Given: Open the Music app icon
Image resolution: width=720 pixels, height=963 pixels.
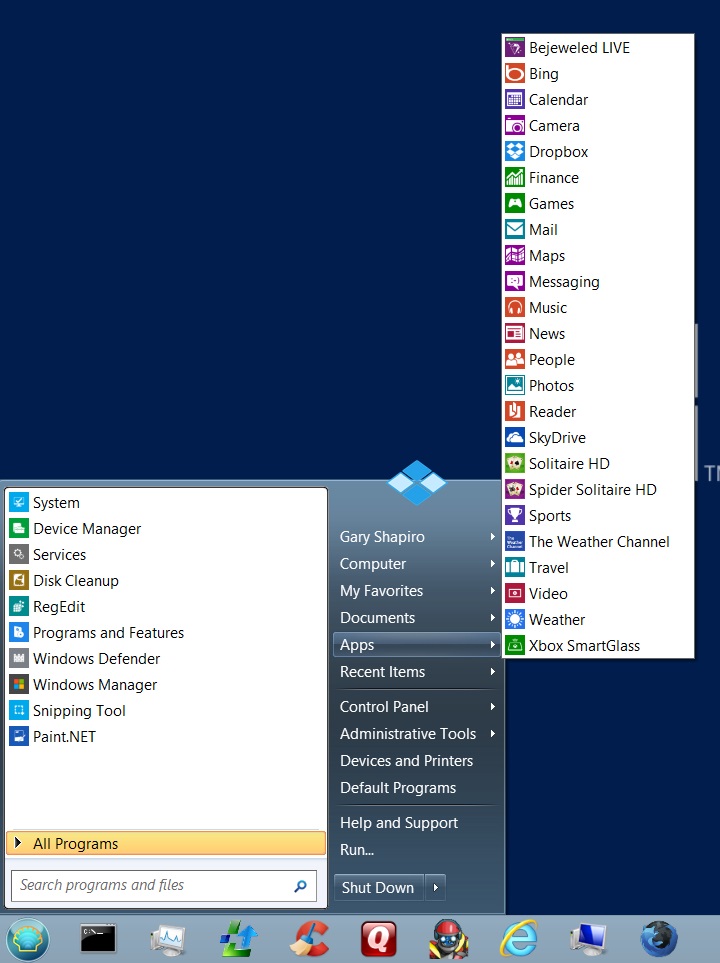Looking at the screenshot, I should click(x=515, y=308).
